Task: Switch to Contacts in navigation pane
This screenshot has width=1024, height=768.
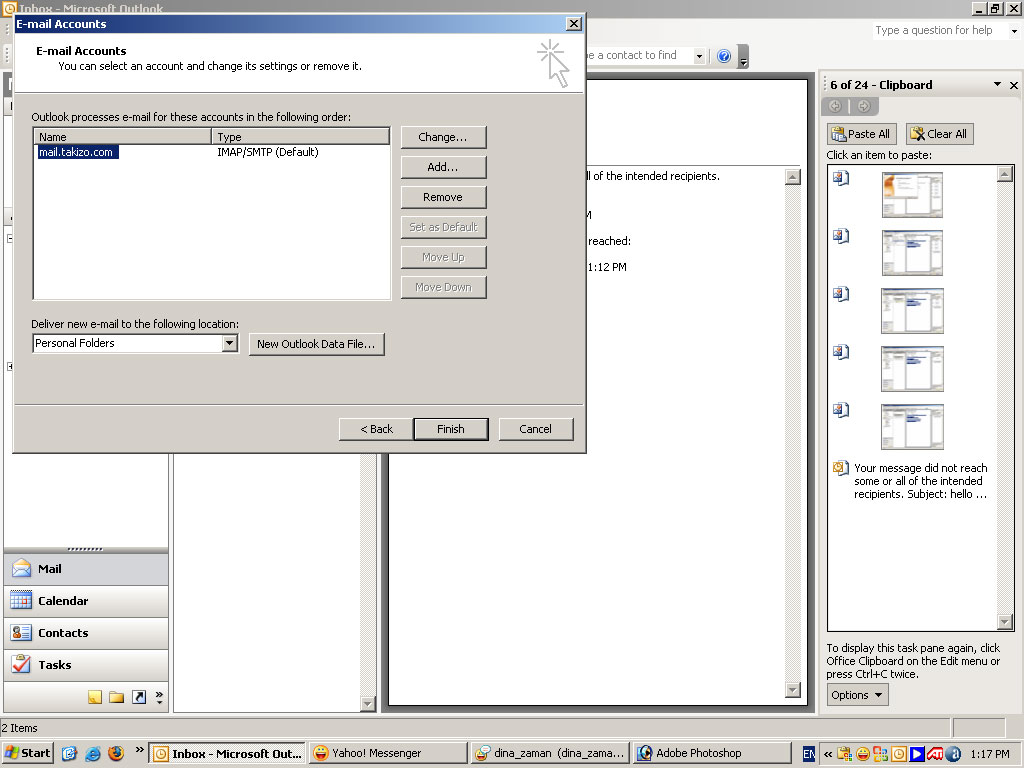Action: click(x=86, y=633)
